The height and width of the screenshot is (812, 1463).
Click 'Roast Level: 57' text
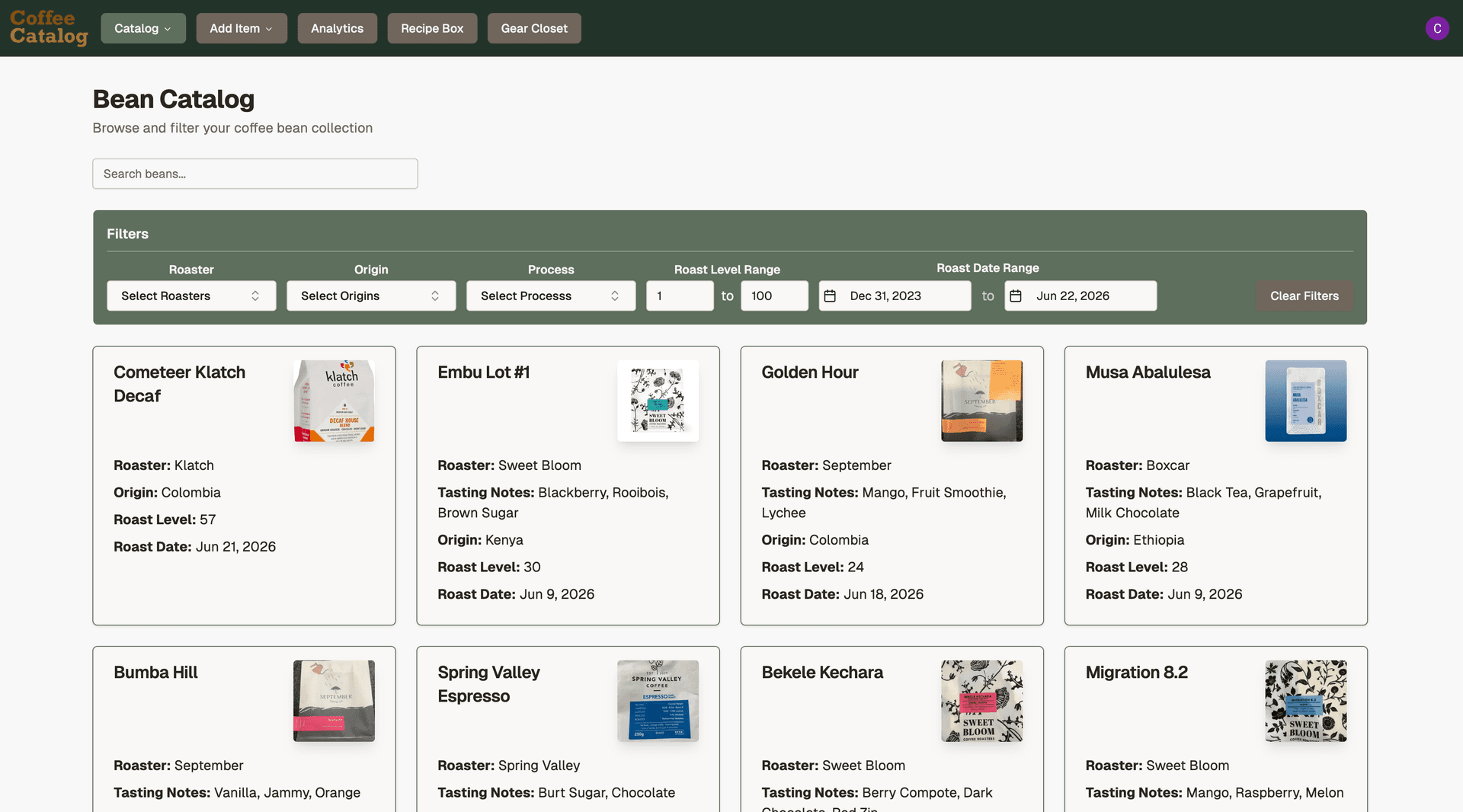point(165,519)
